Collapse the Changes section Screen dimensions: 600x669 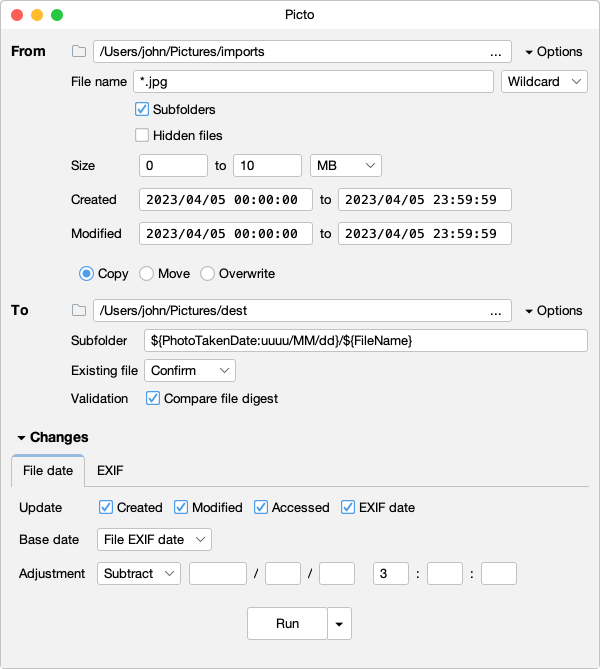[x=53, y=437]
